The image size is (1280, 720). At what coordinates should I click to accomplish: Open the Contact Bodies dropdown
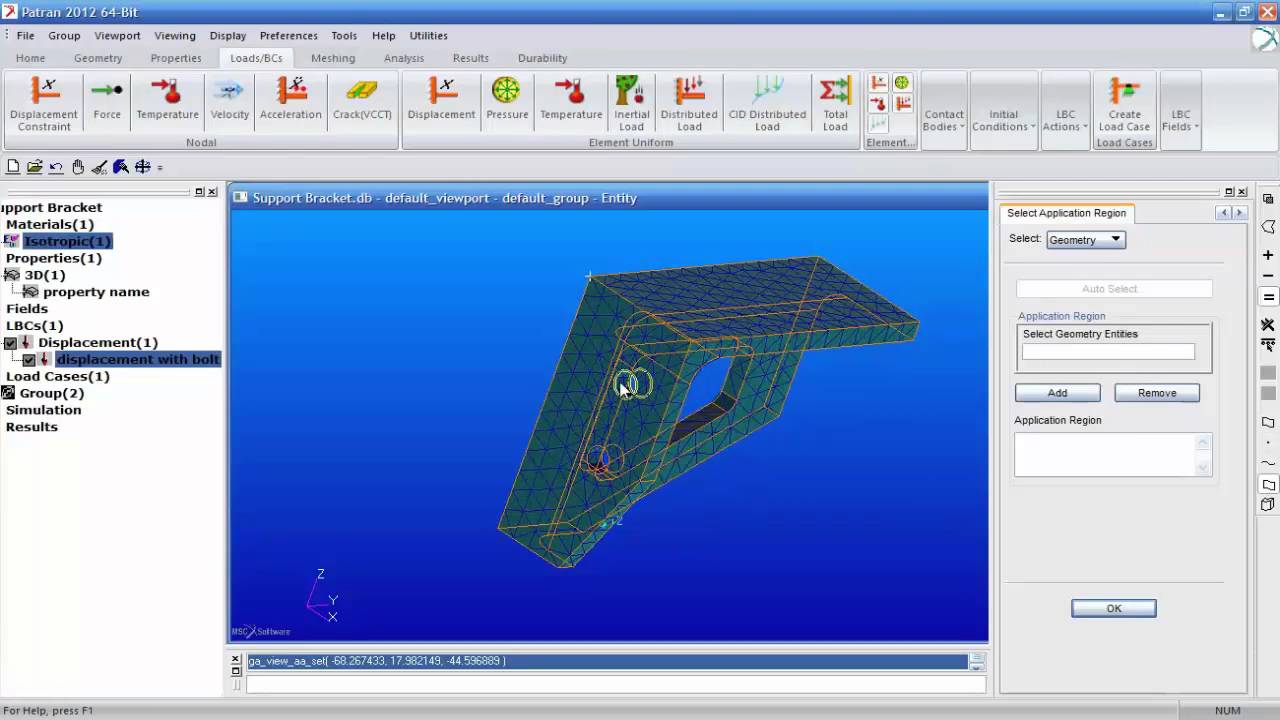(943, 120)
